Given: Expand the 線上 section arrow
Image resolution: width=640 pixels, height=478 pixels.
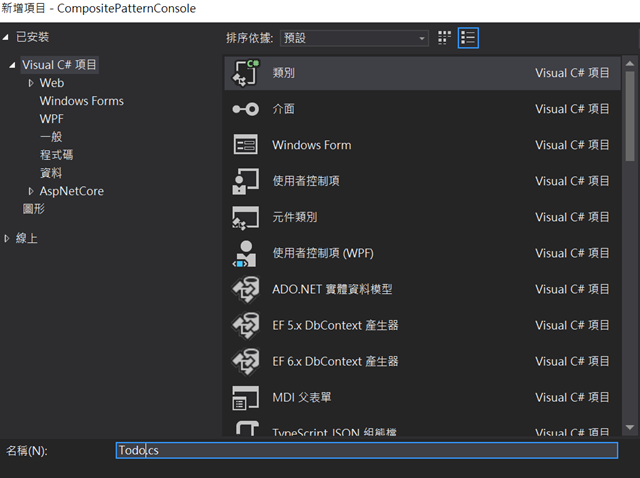Looking at the screenshot, I should pos(7,238).
